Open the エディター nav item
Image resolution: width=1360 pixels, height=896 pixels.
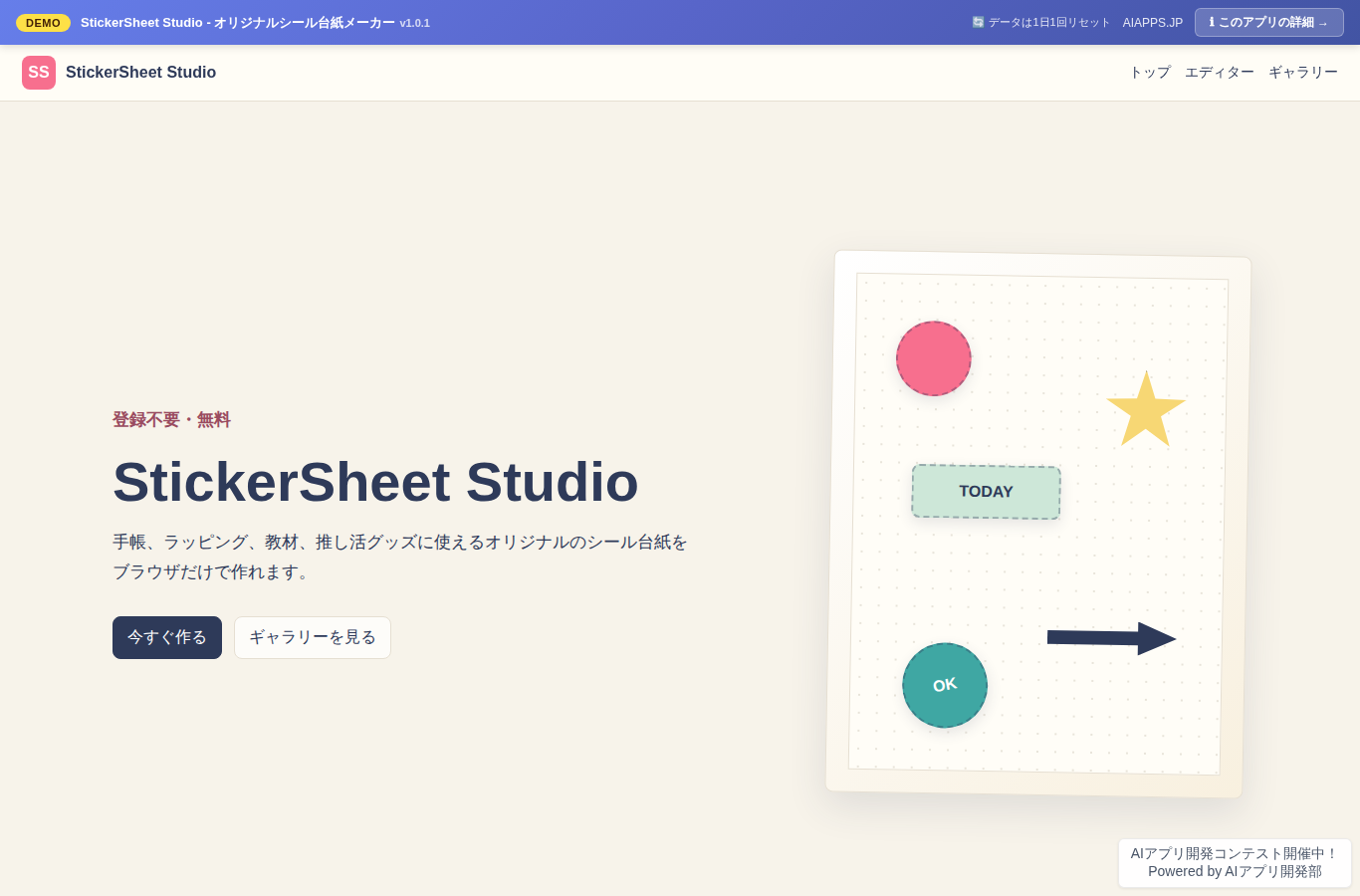pyautogui.click(x=1220, y=73)
